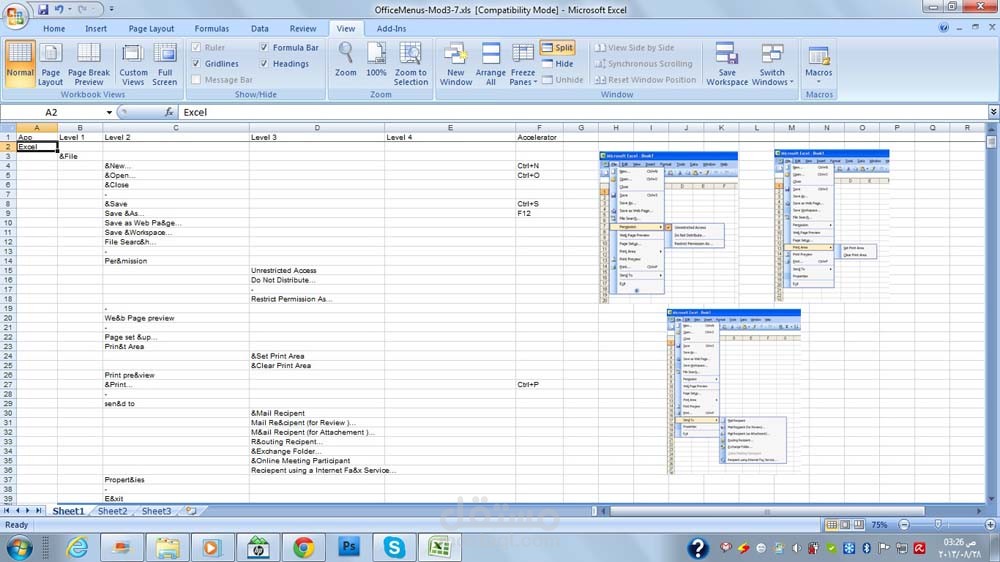This screenshot has width=1000, height=562.
Task: Open the Home tab
Action: [x=54, y=29]
